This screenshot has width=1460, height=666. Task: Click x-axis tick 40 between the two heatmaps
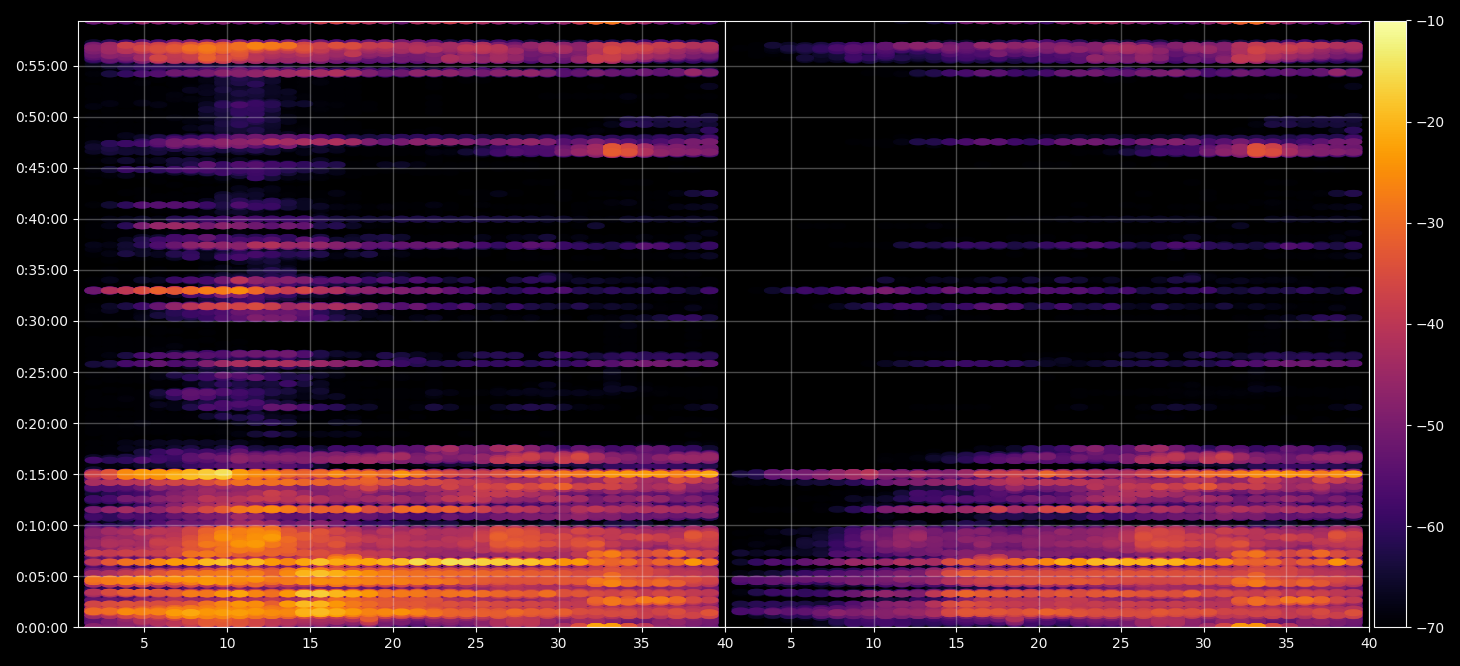(724, 643)
